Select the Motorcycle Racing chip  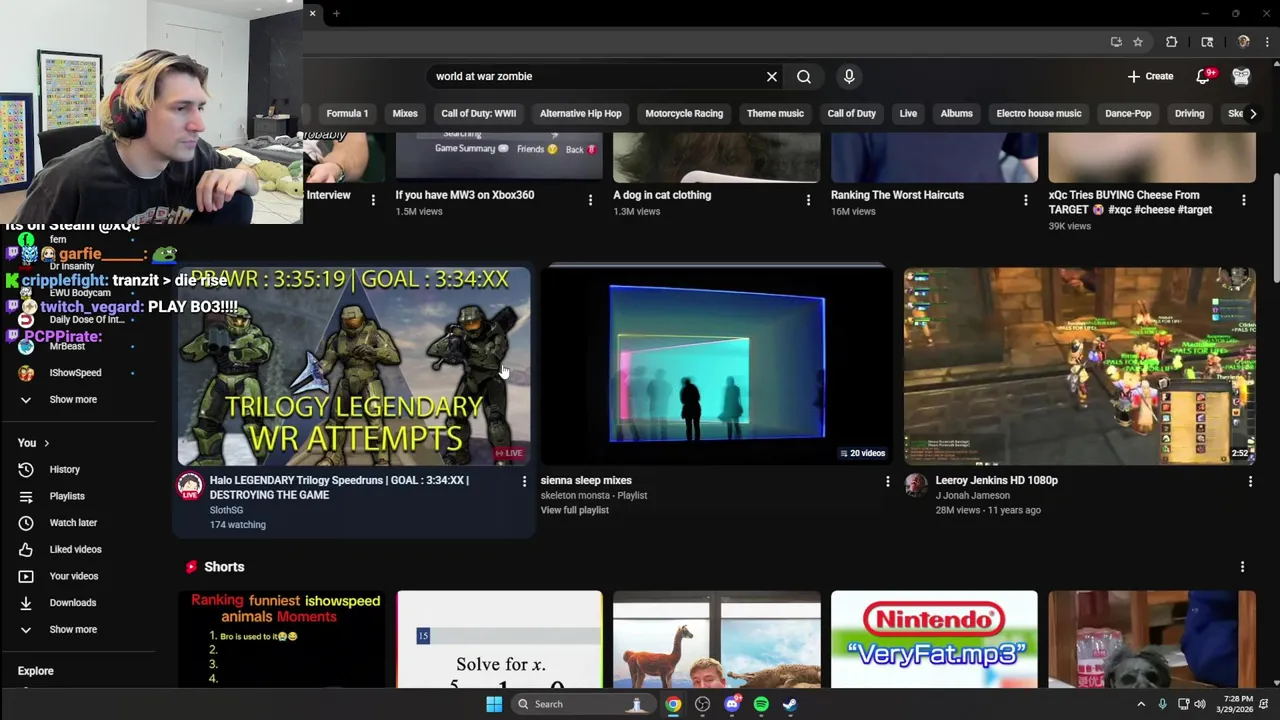tap(684, 114)
